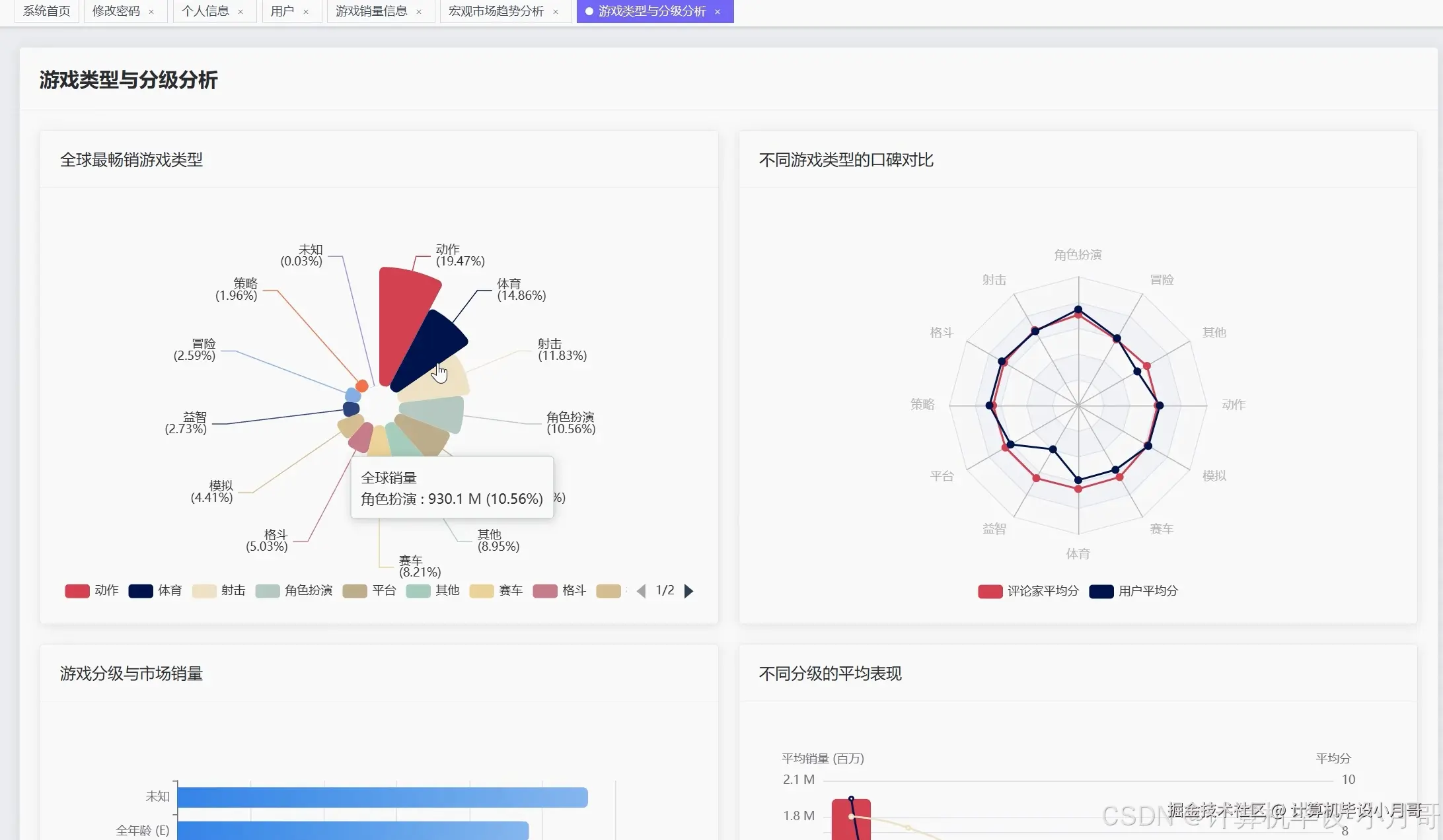Click the 未知 rating bar
1443x840 pixels.
tap(382, 797)
